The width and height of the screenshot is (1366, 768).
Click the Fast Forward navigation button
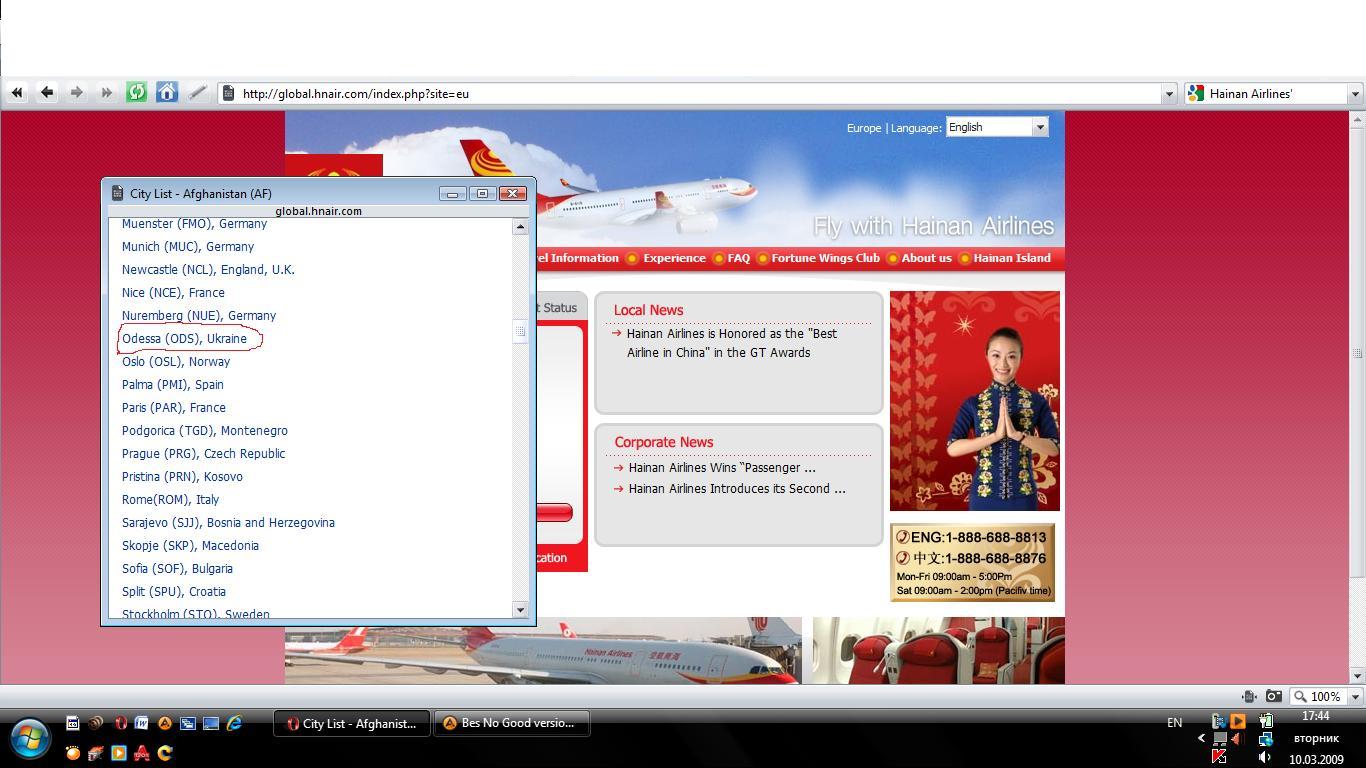pos(106,93)
